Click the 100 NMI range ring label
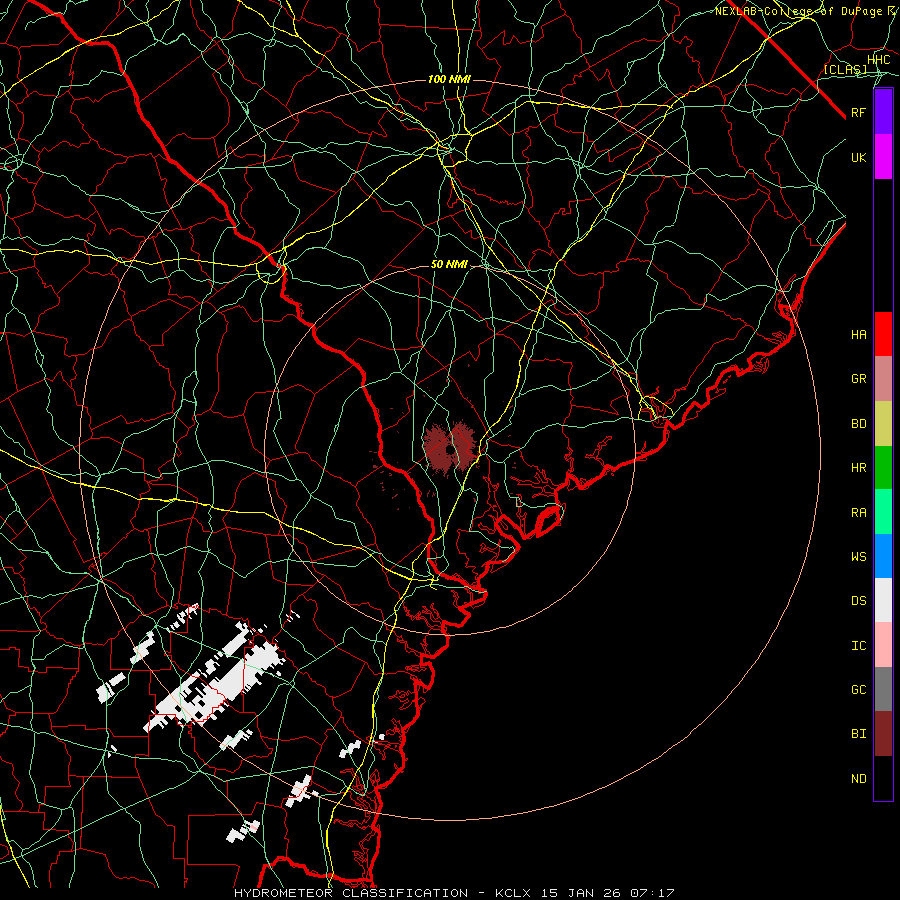Image resolution: width=900 pixels, height=900 pixels. click(x=449, y=79)
